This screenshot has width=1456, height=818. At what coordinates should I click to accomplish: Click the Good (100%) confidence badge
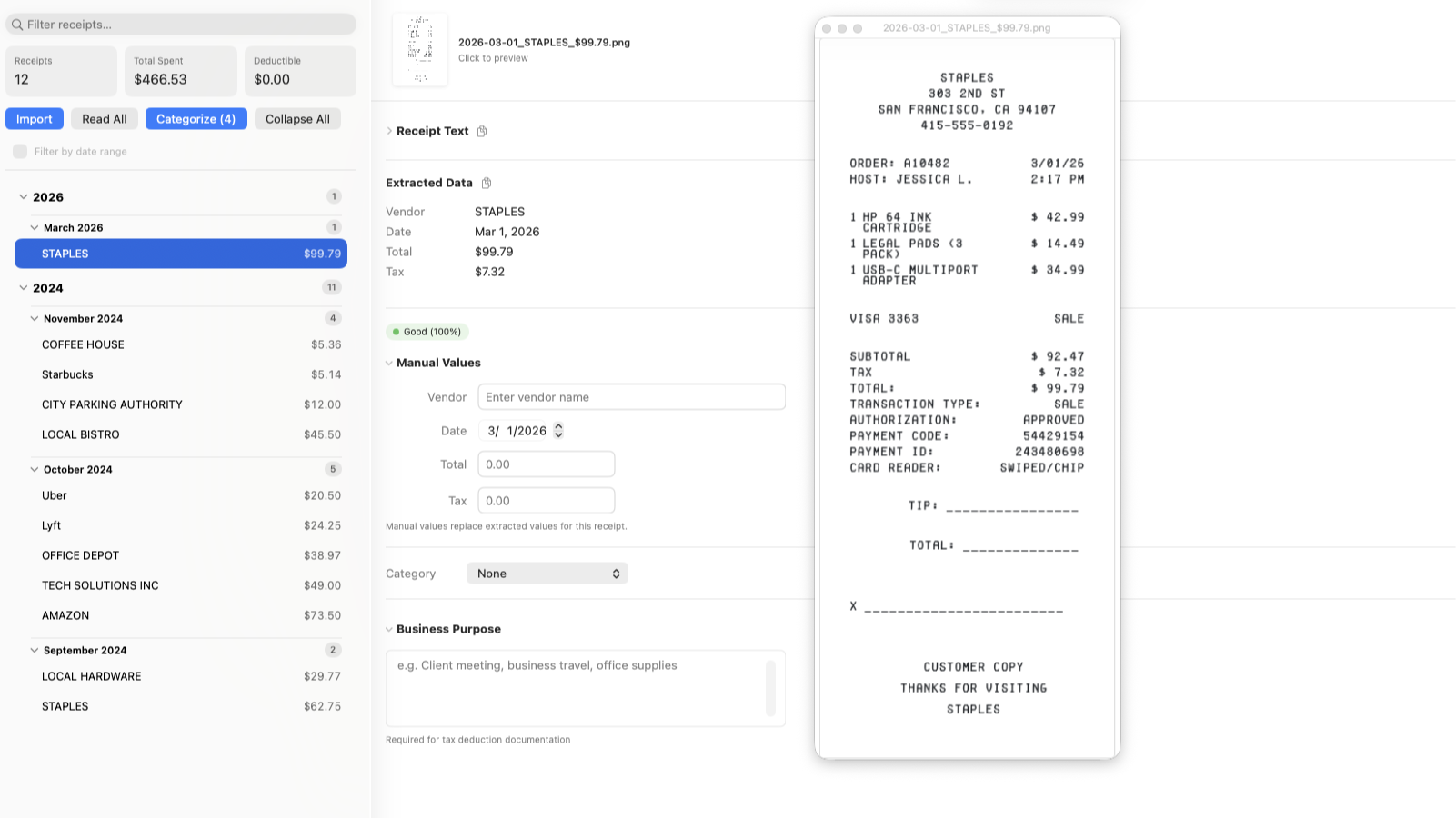427,331
